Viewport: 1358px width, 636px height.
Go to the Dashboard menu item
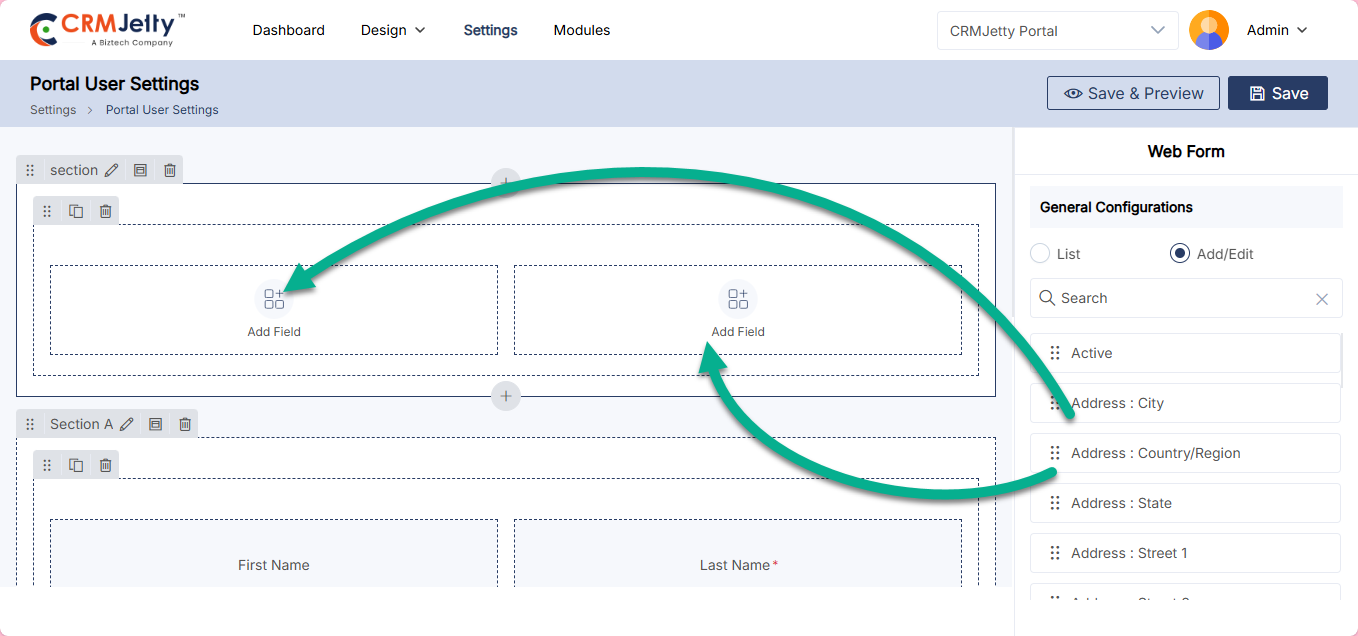coord(288,30)
